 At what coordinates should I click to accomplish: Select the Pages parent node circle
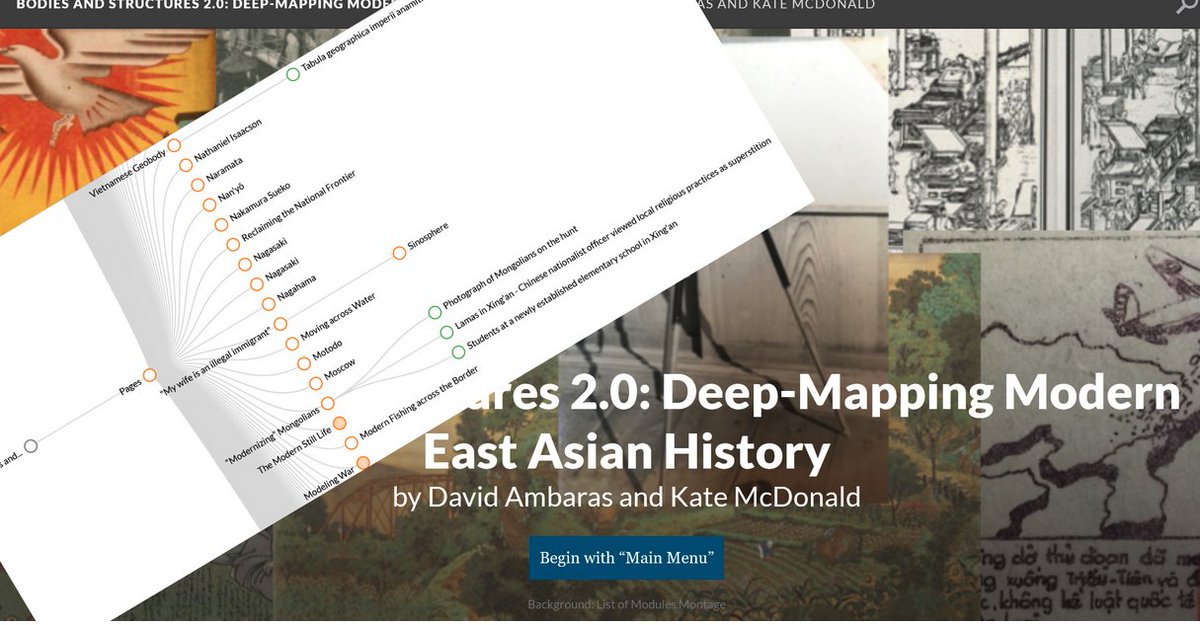pos(150,376)
